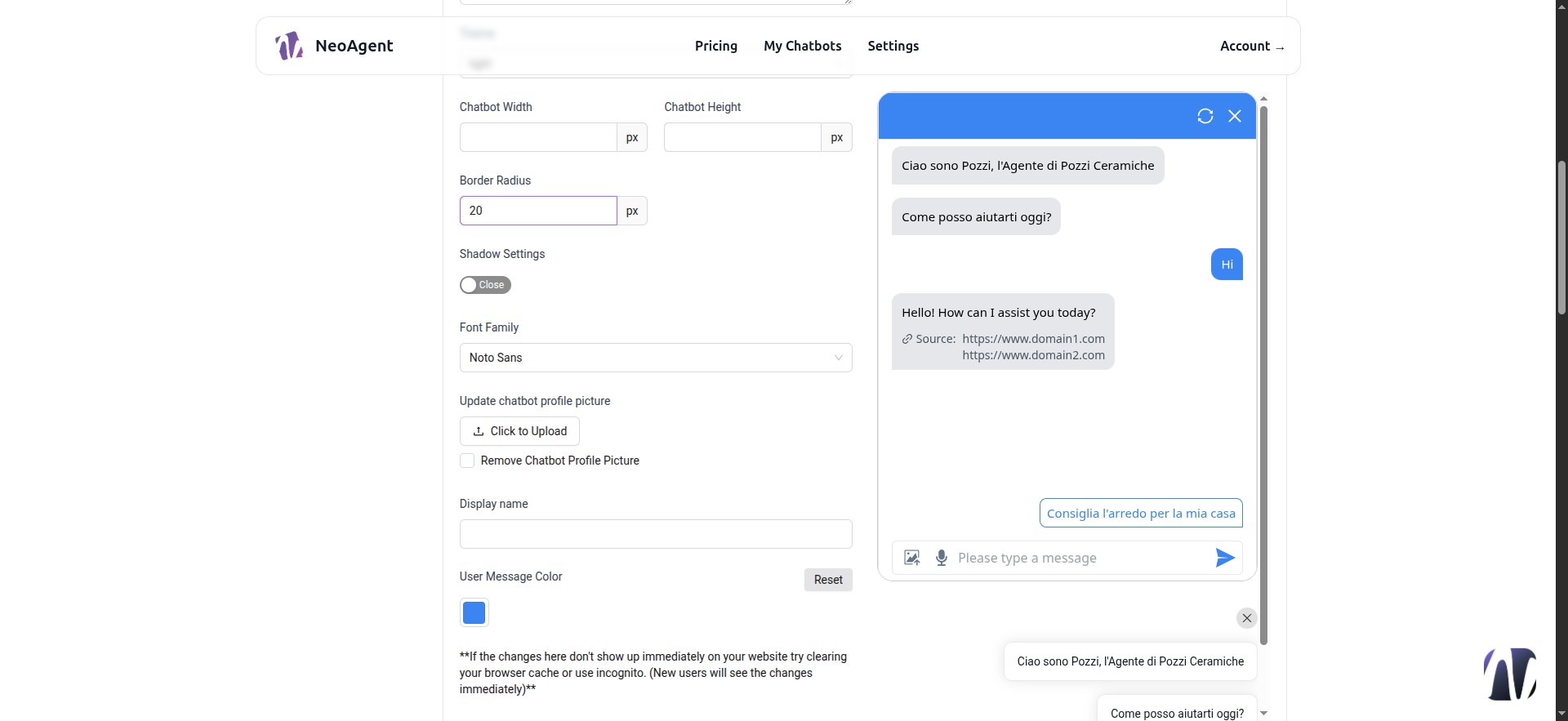Click the chat greeting 'Ciao sono Pozzi, l'Agente di Pozzi Ceramiche'
Image resolution: width=1568 pixels, height=721 pixels.
tap(1027, 166)
